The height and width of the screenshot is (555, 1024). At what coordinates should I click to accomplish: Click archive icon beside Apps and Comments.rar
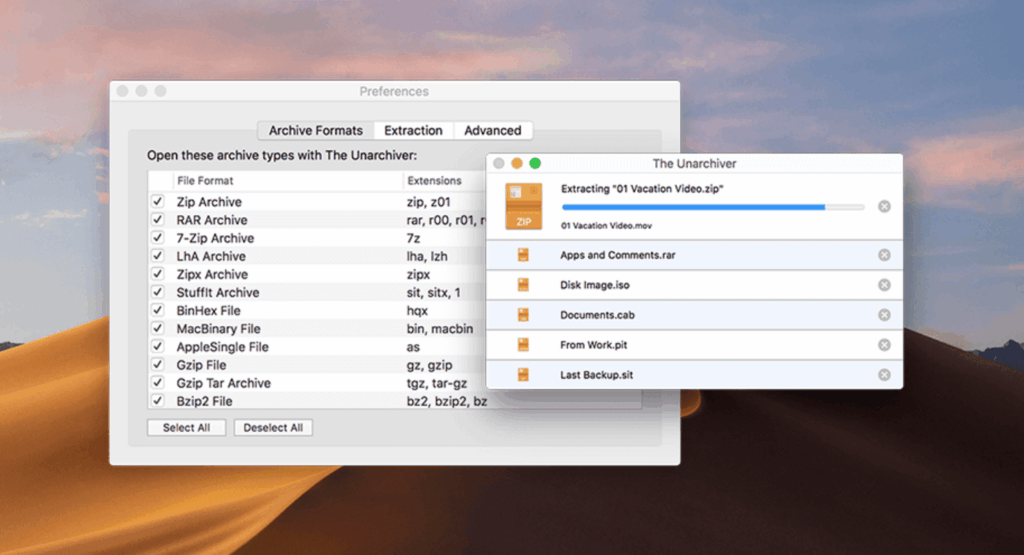[523, 255]
